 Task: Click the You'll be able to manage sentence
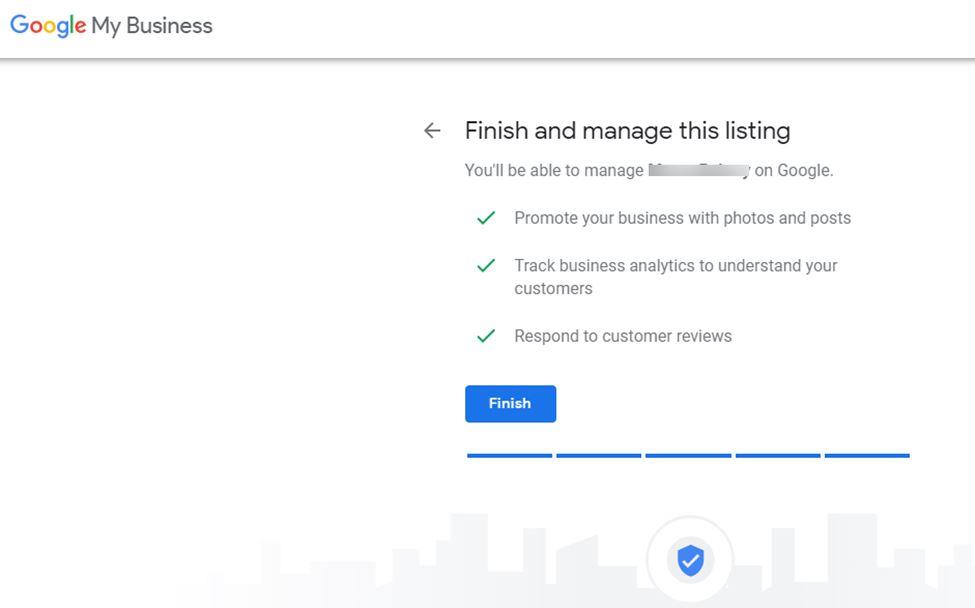[x=554, y=171]
